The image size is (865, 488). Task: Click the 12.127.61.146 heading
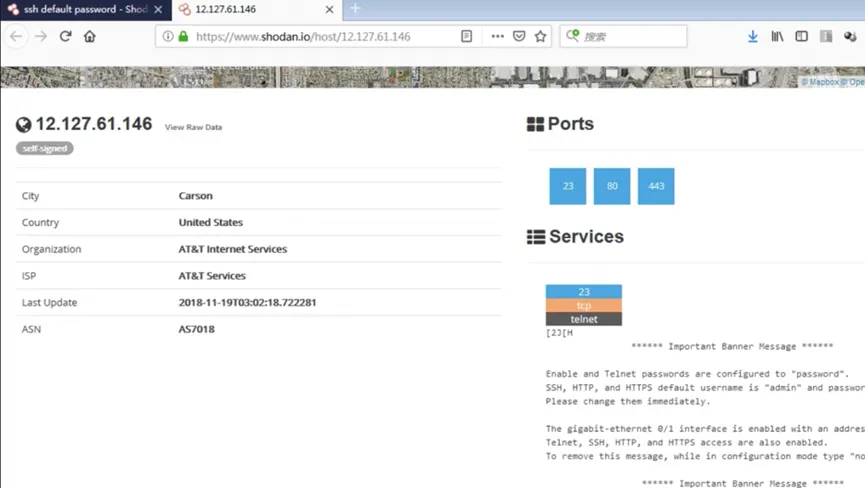(94, 124)
